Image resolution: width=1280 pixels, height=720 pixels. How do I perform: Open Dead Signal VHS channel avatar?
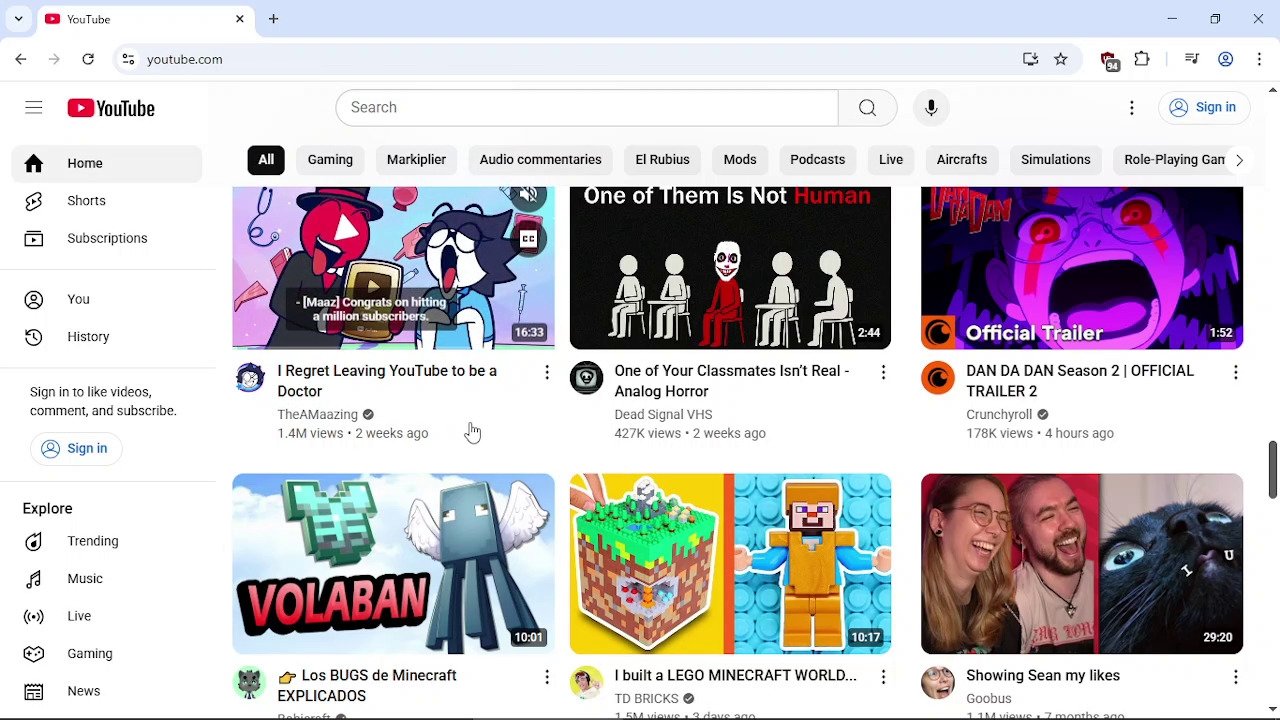(x=587, y=378)
